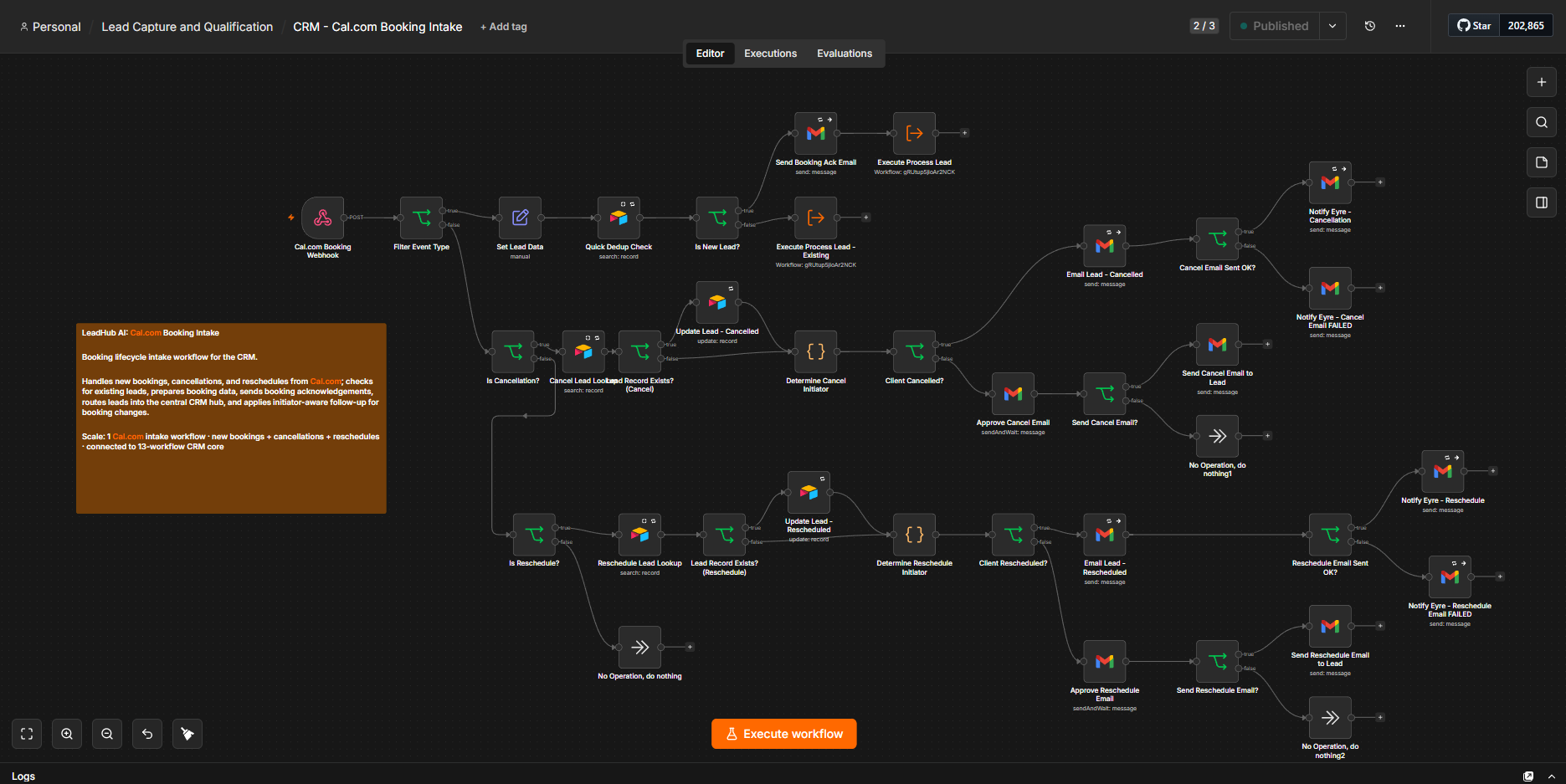The image size is (1566, 784).
Task: Switch to the Evaluations tab
Action: pyautogui.click(x=845, y=54)
